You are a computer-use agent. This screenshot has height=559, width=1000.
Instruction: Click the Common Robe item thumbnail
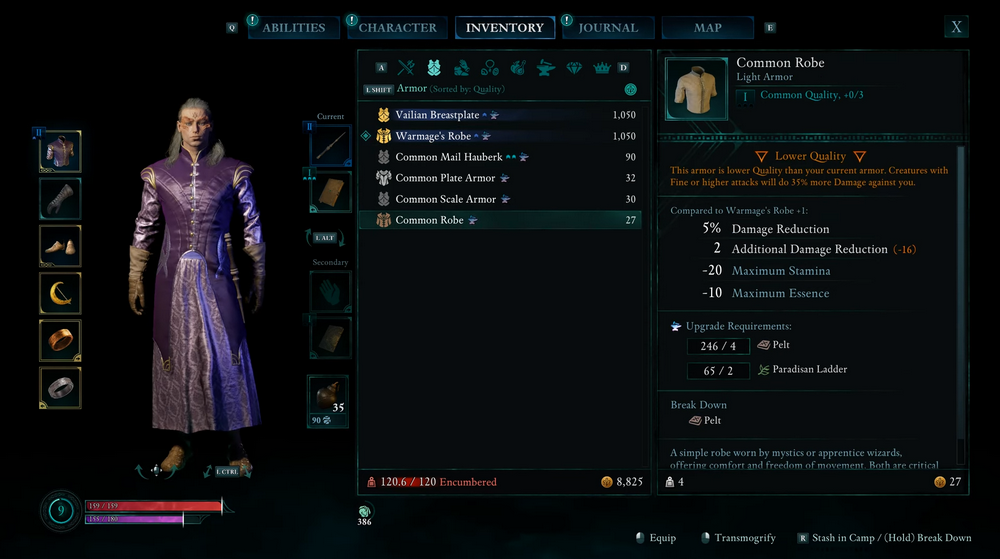pyautogui.click(x=696, y=89)
